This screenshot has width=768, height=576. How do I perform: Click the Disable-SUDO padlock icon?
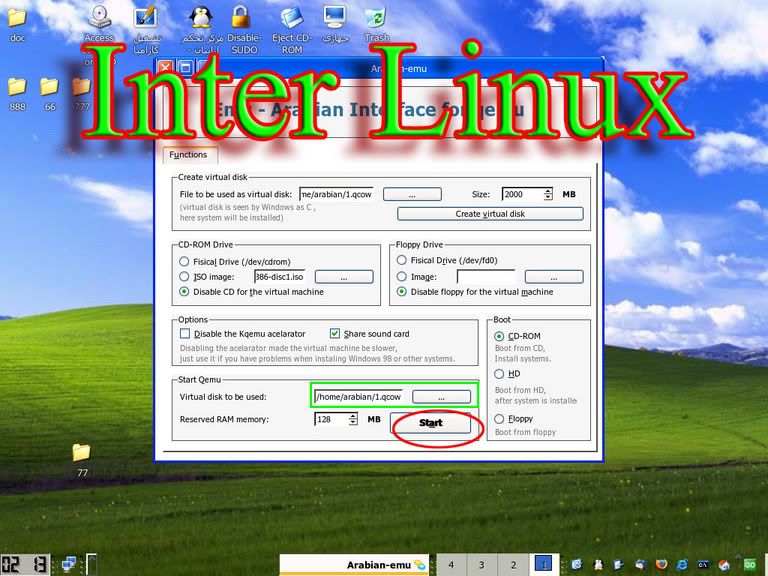(240, 18)
